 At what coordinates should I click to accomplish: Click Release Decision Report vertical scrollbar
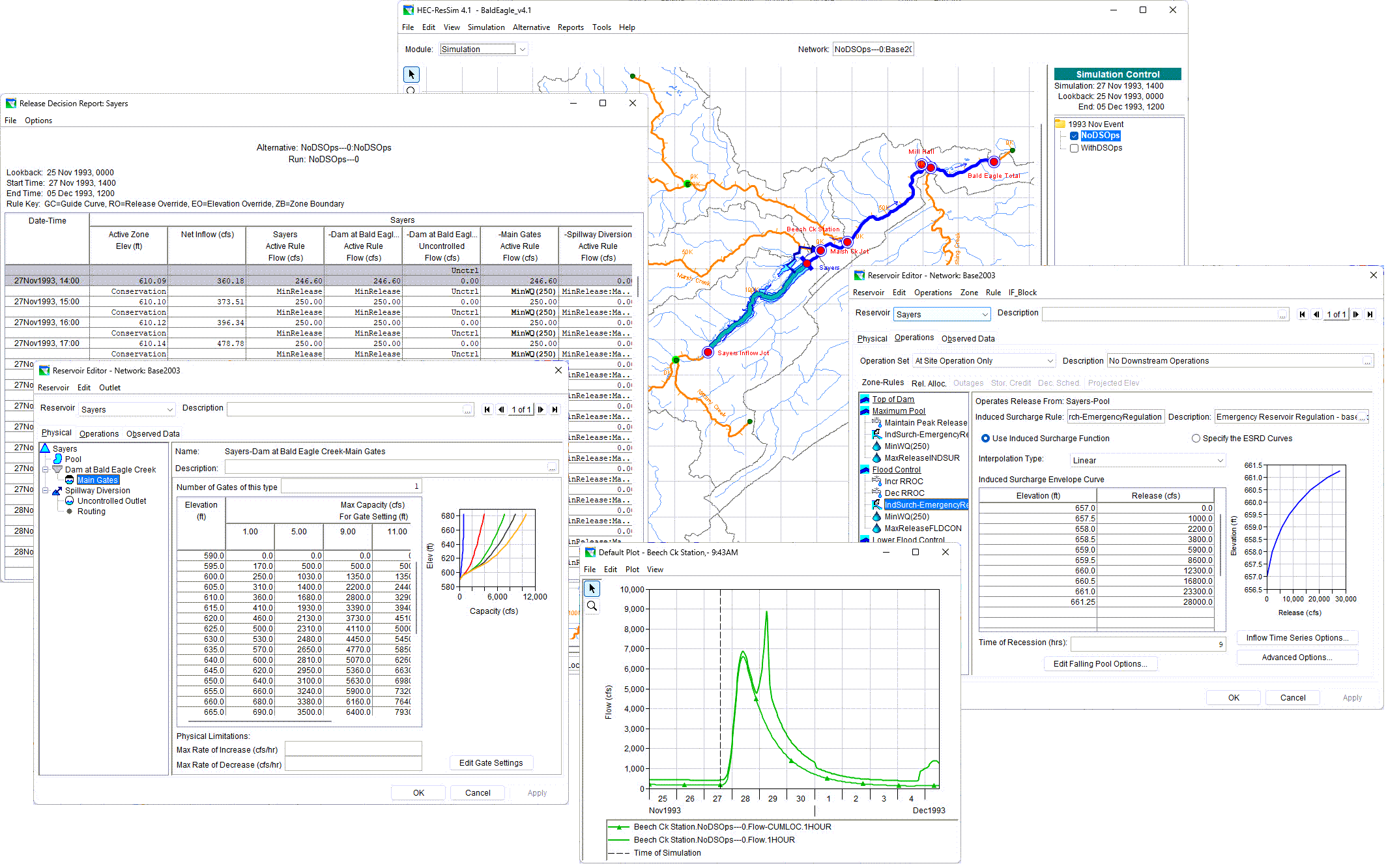pyautogui.click(x=639, y=287)
